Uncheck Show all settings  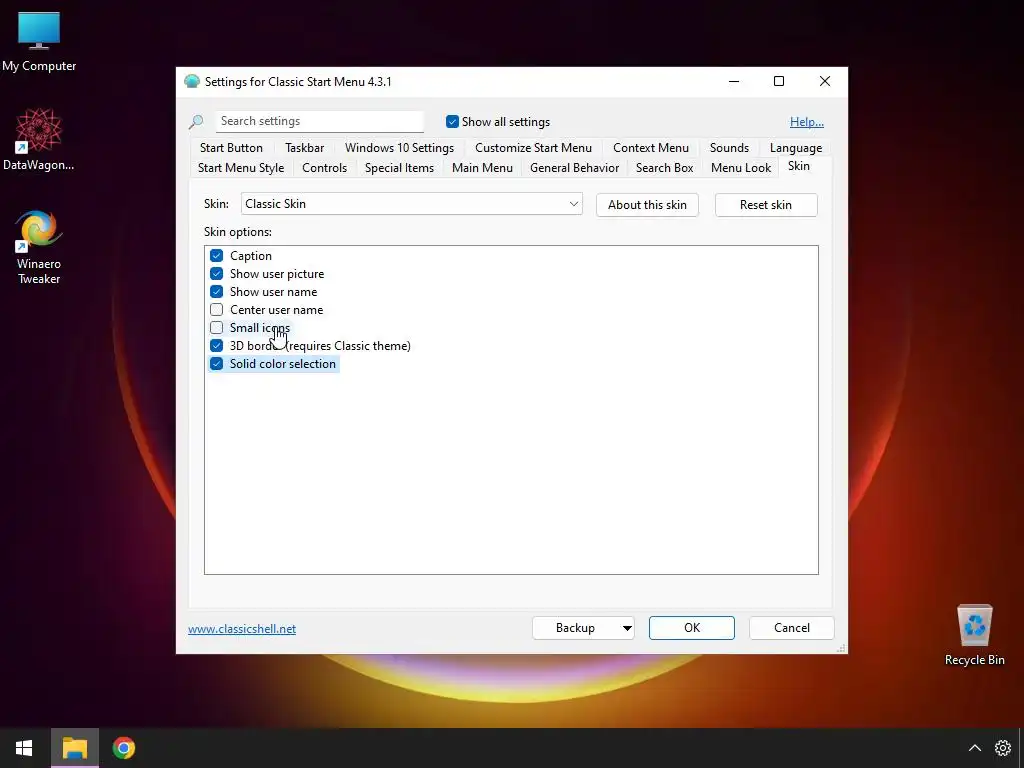[452, 121]
